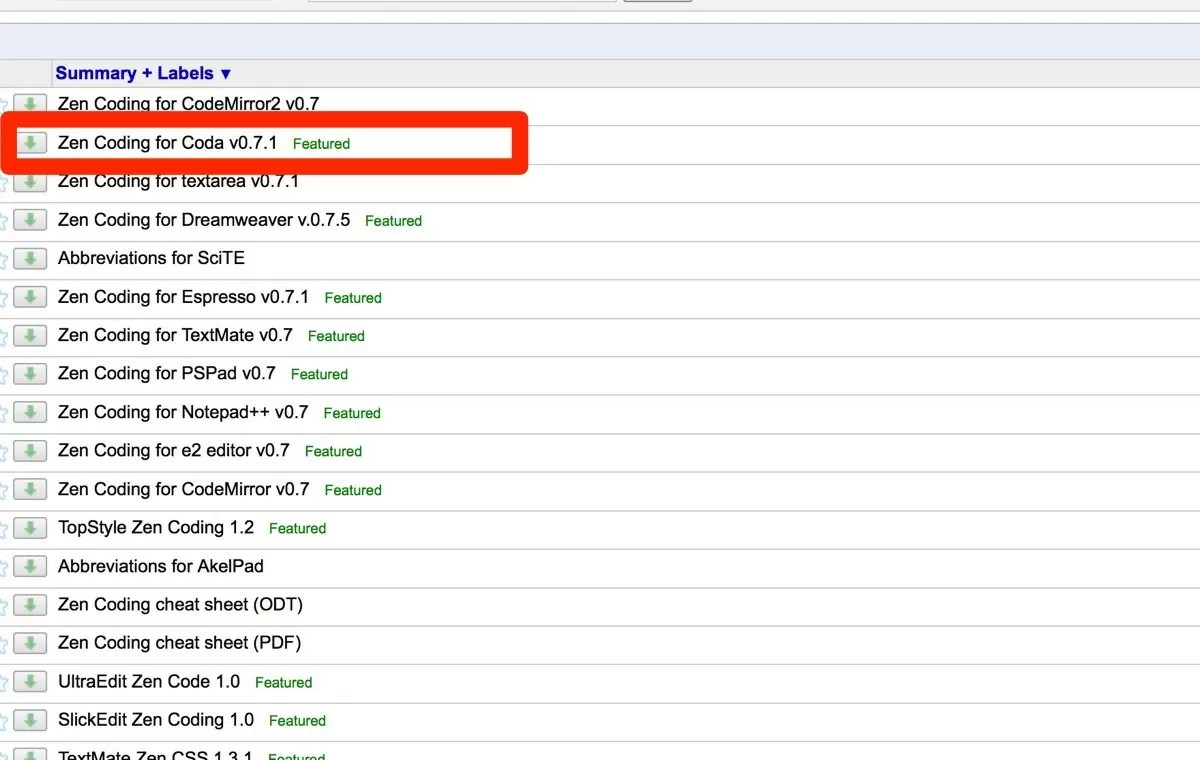
Task: Click Featured label on the Espresso row
Action: point(353,298)
